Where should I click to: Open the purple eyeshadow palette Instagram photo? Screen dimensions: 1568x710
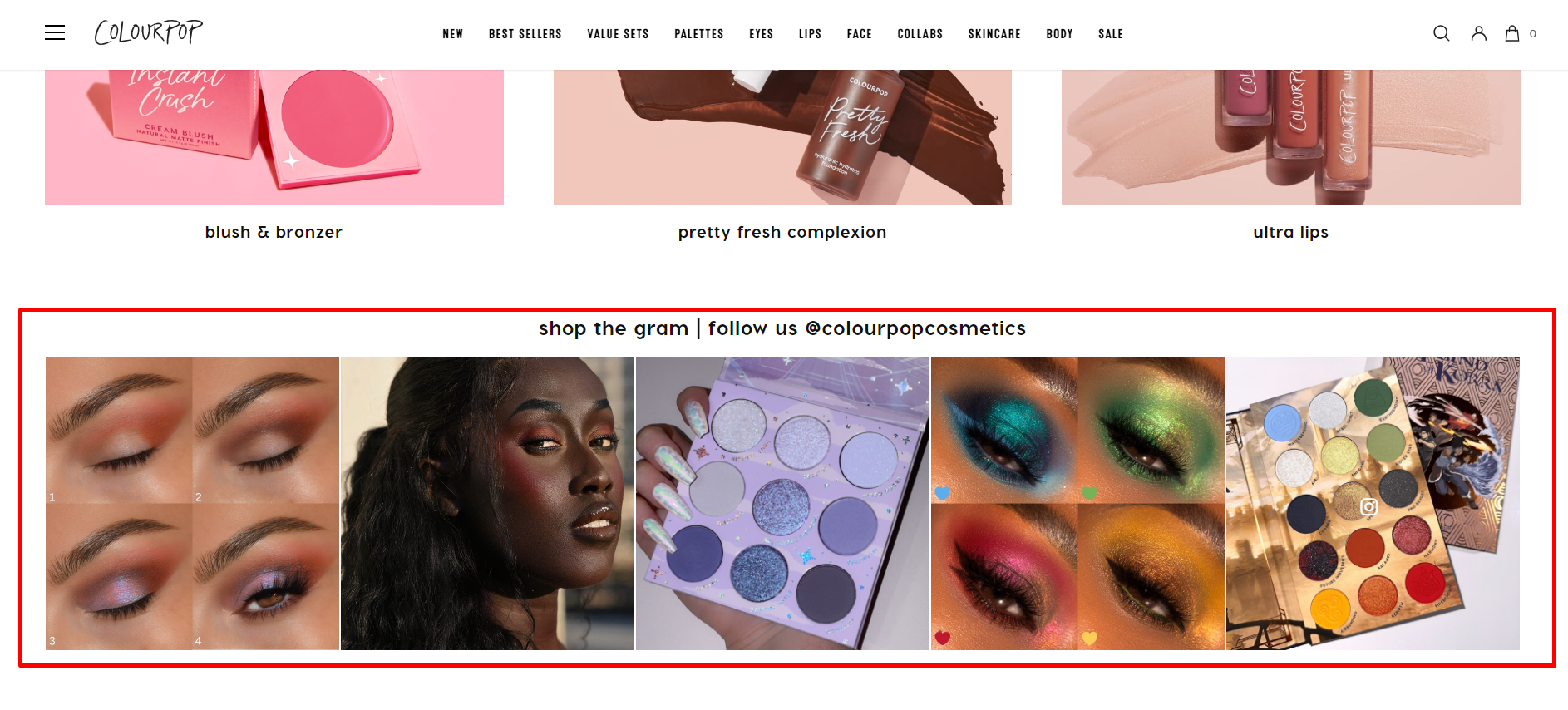(x=782, y=503)
